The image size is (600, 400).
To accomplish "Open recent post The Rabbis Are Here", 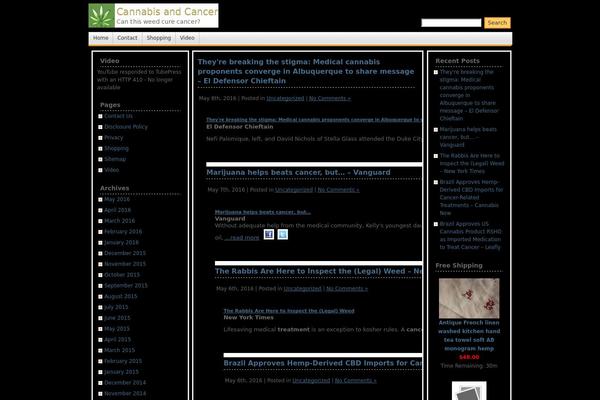I will click(x=471, y=163).
